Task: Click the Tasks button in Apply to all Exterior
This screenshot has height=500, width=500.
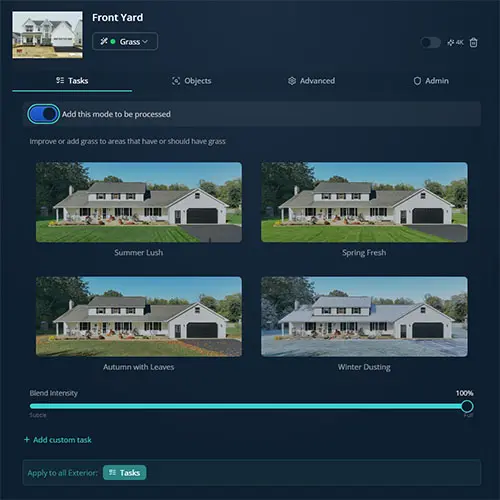Action: tap(124, 473)
